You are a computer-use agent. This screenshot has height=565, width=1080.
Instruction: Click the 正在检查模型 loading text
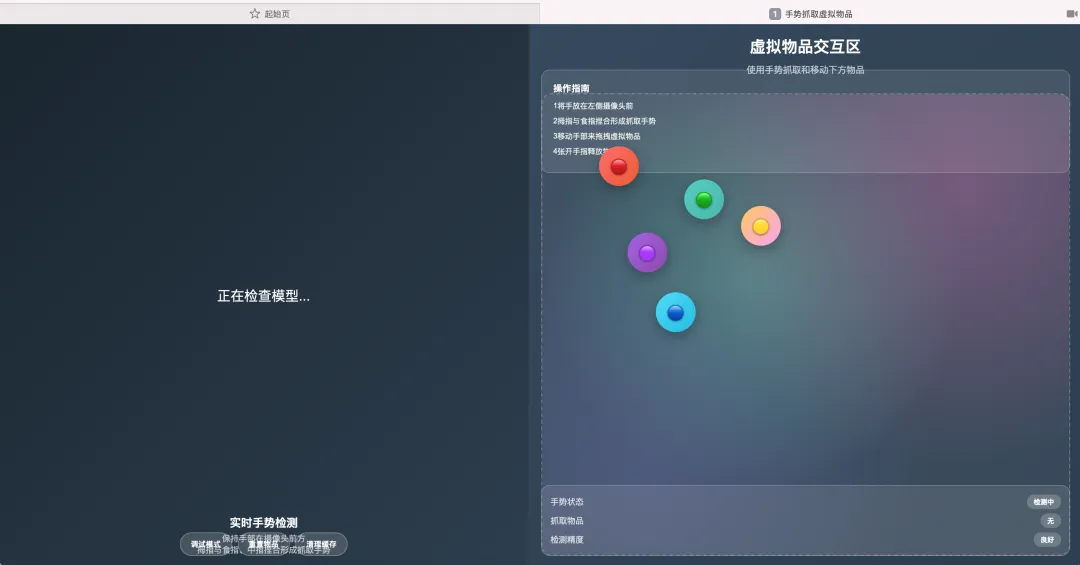coord(264,296)
